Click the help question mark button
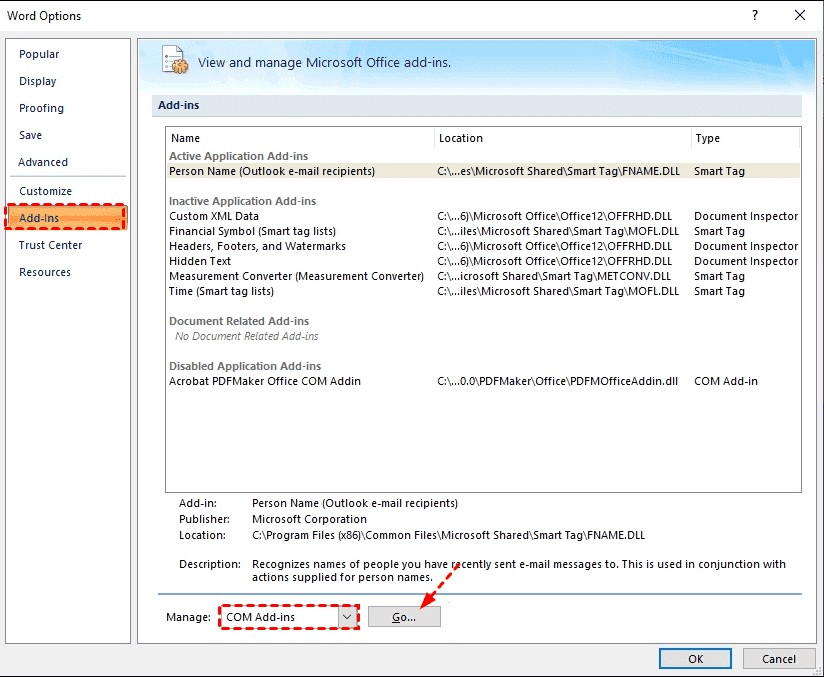The width and height of the screenshot is (824, 677). point(755,15)
